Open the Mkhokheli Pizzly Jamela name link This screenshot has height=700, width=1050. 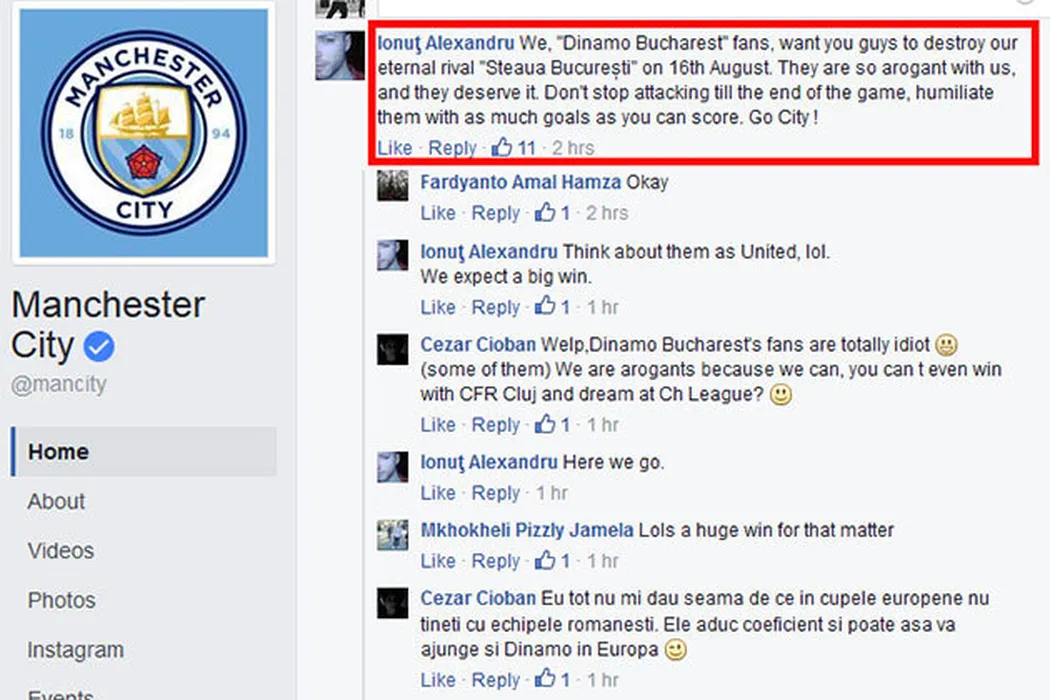pos(527,530)
